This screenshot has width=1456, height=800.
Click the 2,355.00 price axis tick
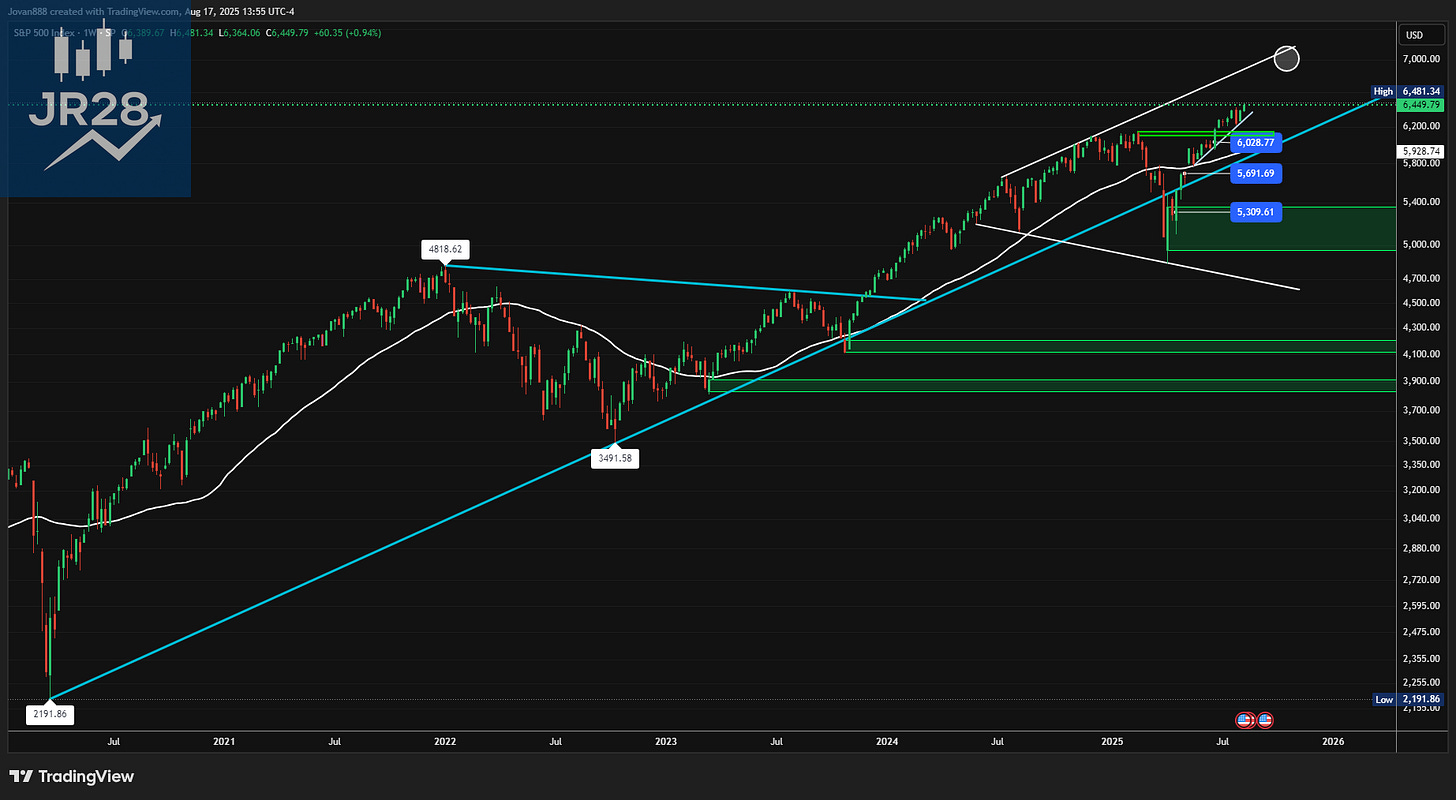[x=1422, y=657]
